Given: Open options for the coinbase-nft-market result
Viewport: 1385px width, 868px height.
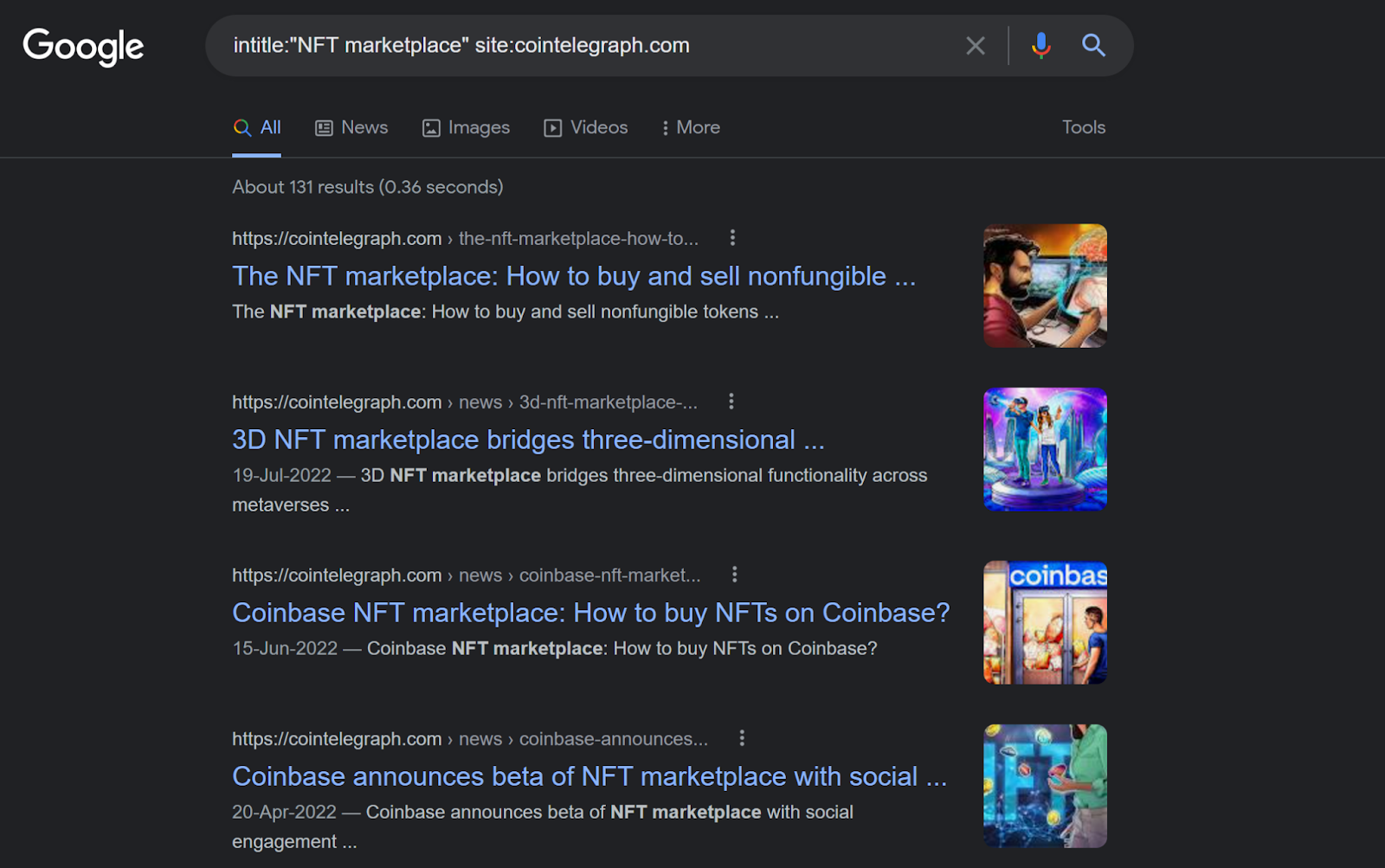Looking at the screenshot, I should pyautogui.click(x=734, y=575).
